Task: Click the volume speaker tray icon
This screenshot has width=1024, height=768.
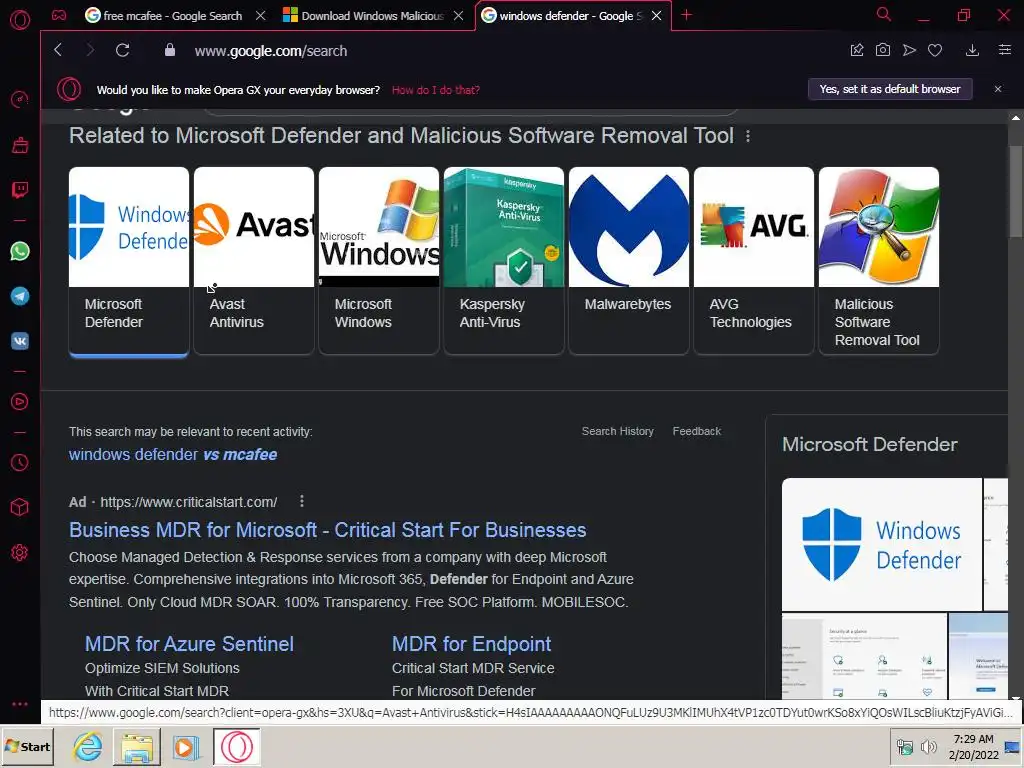Action: (928, 746)
